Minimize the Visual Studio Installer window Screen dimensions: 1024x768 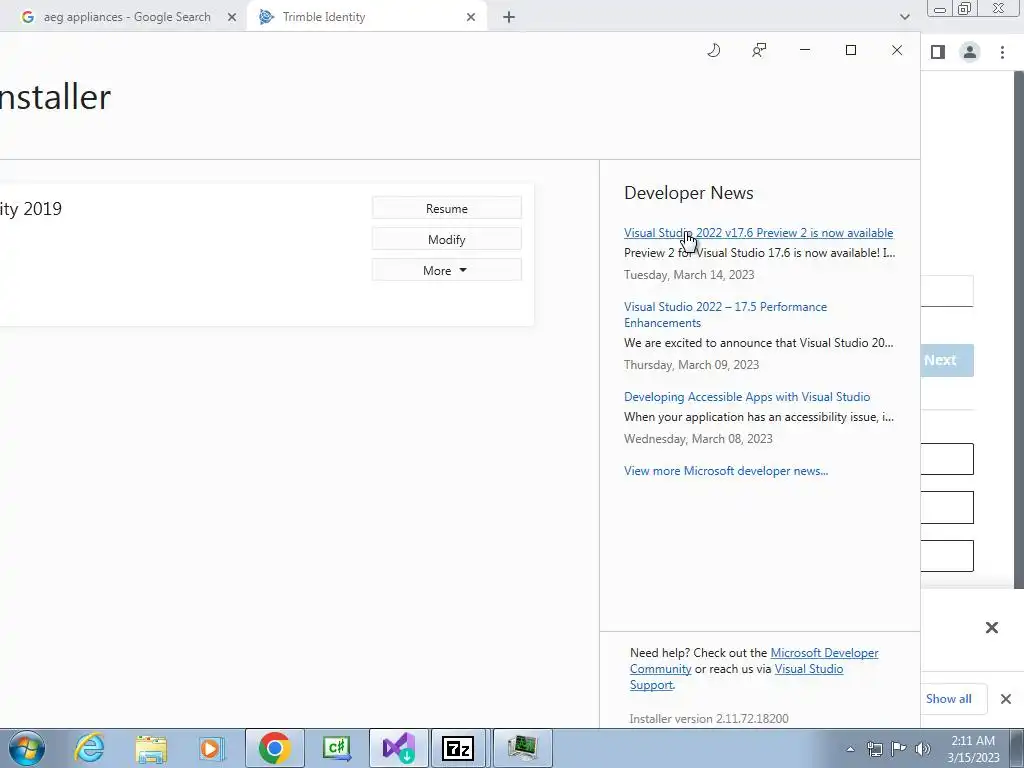[805, 50]
